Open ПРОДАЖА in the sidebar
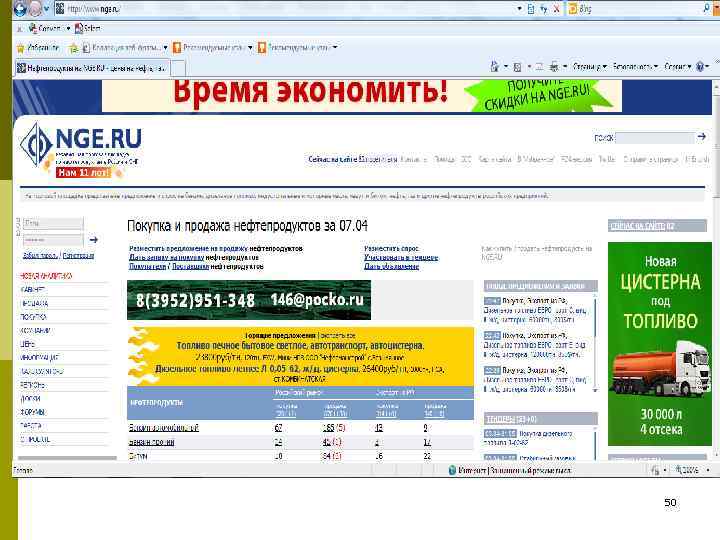 pyautogui.click(x=34, y=304)
